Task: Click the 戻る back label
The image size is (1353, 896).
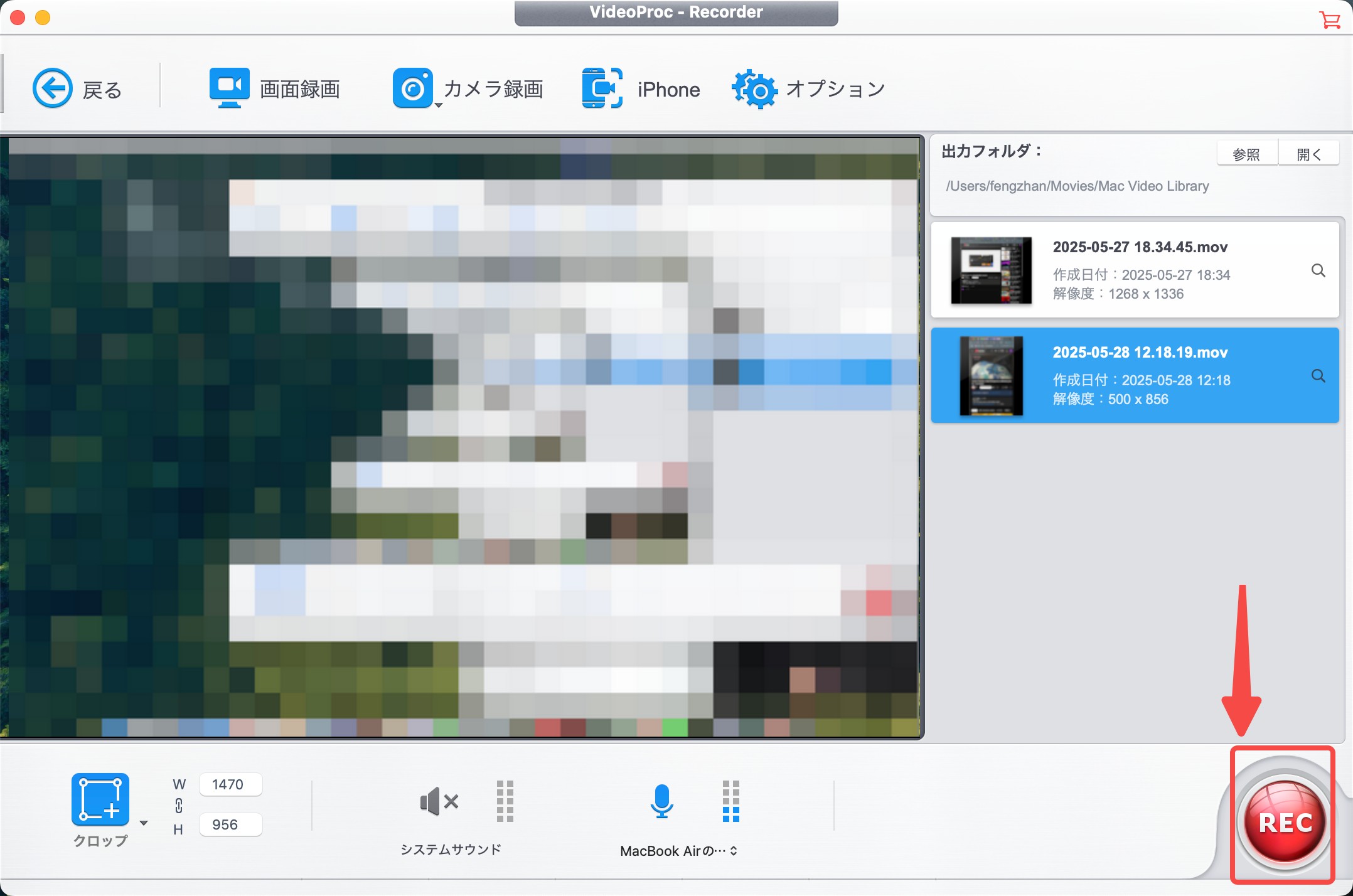Action: click(102, 90)
